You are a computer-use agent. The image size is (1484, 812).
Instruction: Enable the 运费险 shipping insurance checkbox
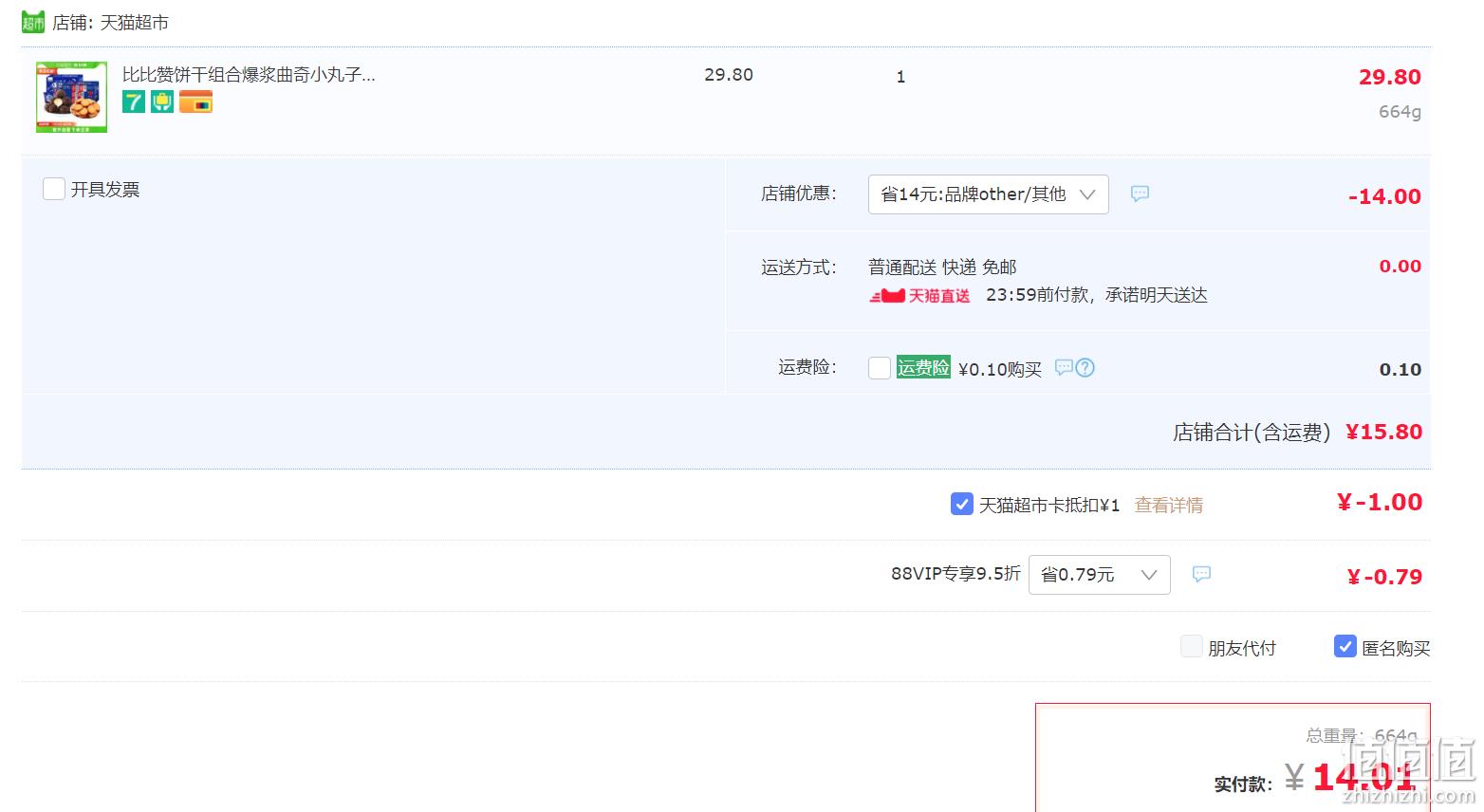[880, 368]
